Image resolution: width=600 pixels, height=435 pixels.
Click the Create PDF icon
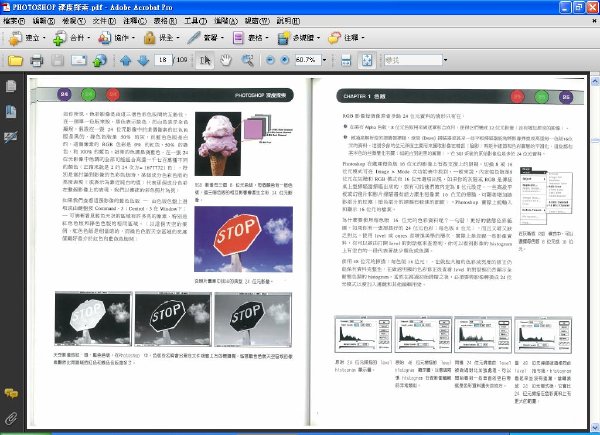click(15, 38)
